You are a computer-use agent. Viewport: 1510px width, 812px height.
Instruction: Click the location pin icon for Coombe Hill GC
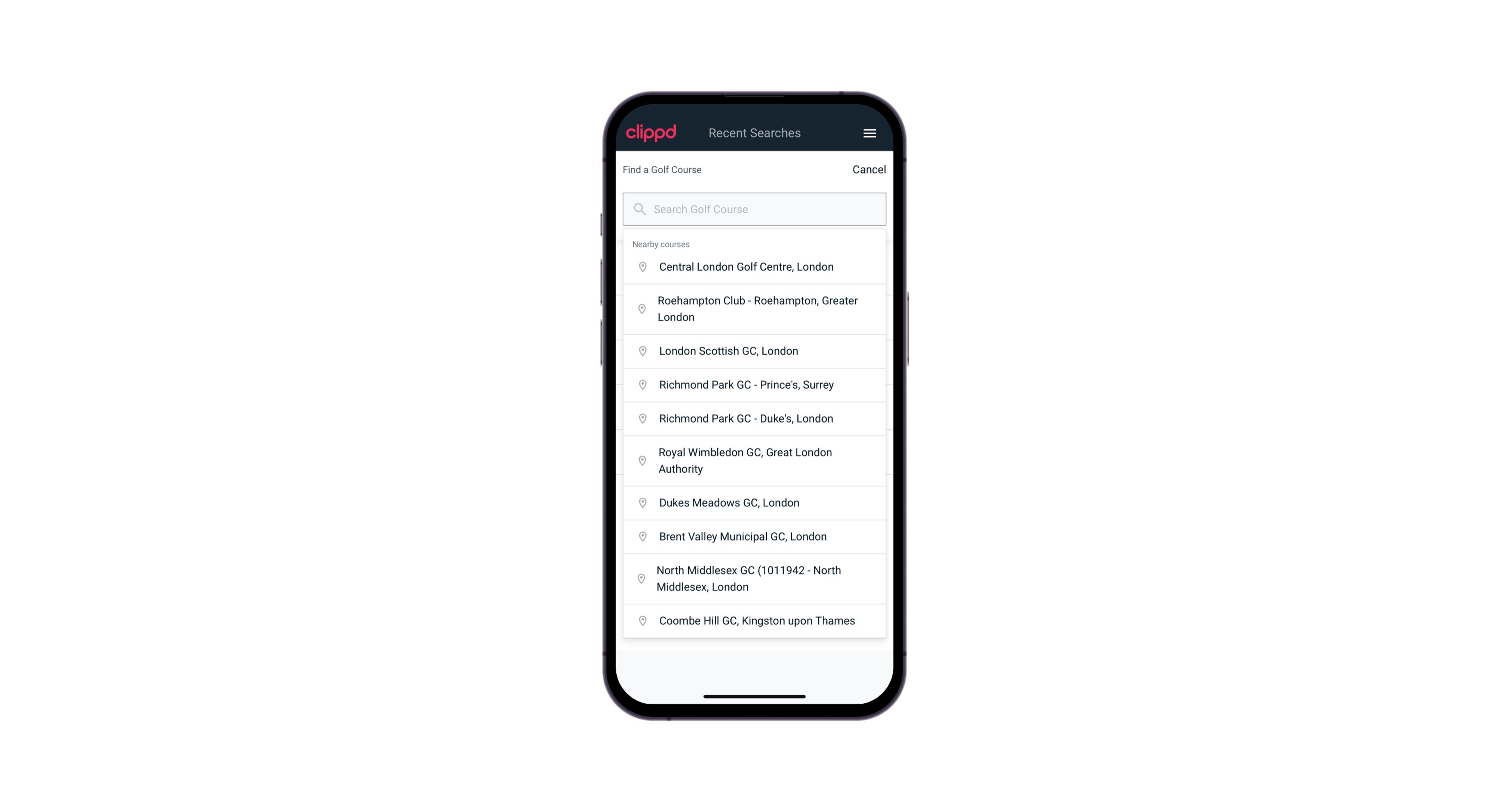click(641, 620)
